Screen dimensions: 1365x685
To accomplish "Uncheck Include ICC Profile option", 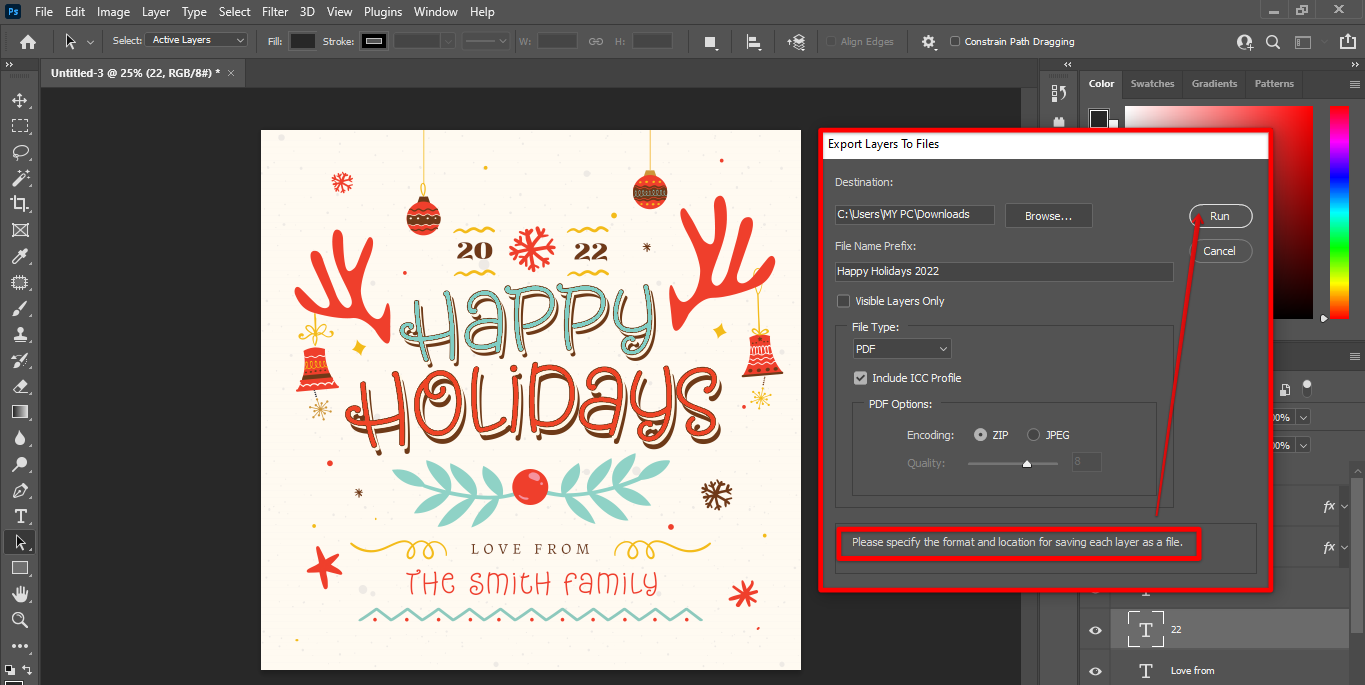I will point(860,378).
